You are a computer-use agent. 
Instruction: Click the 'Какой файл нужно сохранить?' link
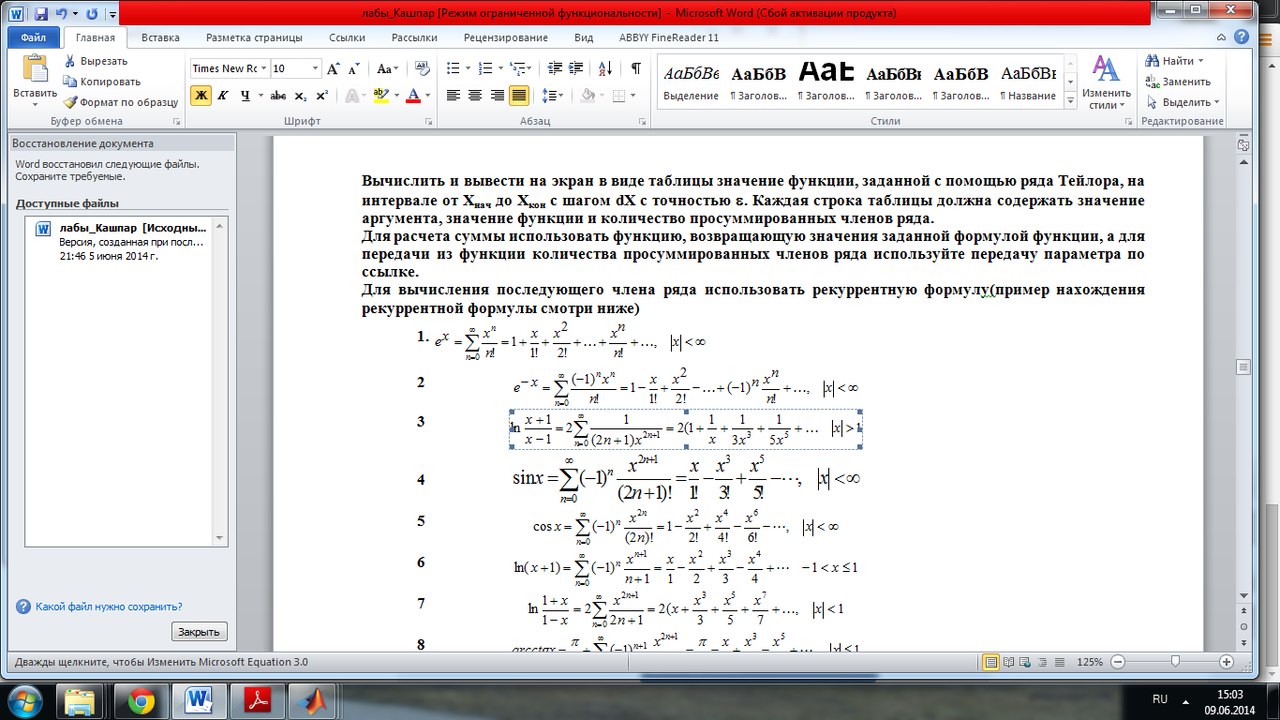[x=108, y=606]
